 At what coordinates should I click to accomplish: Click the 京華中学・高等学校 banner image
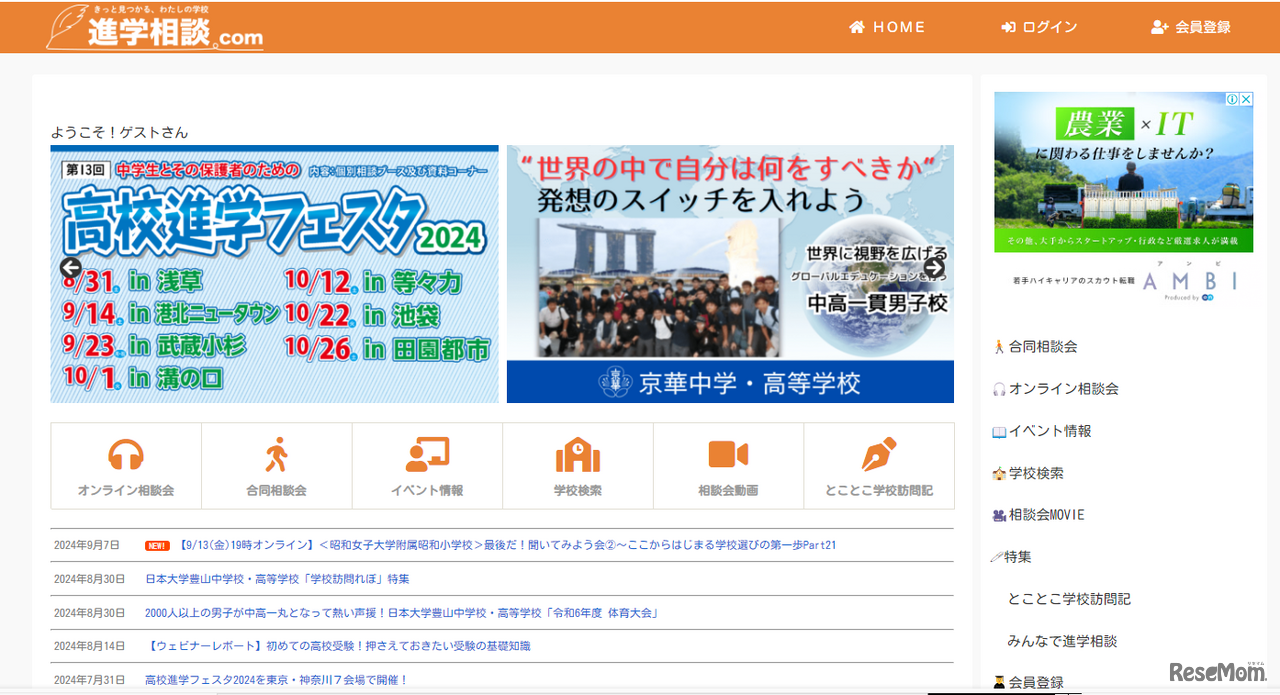730,274
